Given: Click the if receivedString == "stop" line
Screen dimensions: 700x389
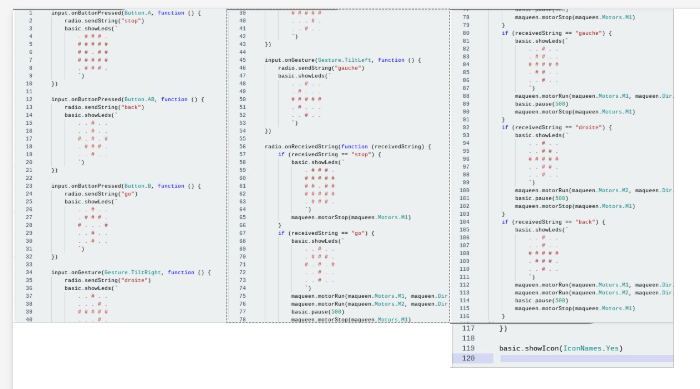Looking at the screenshot, I should pos(329,154).
